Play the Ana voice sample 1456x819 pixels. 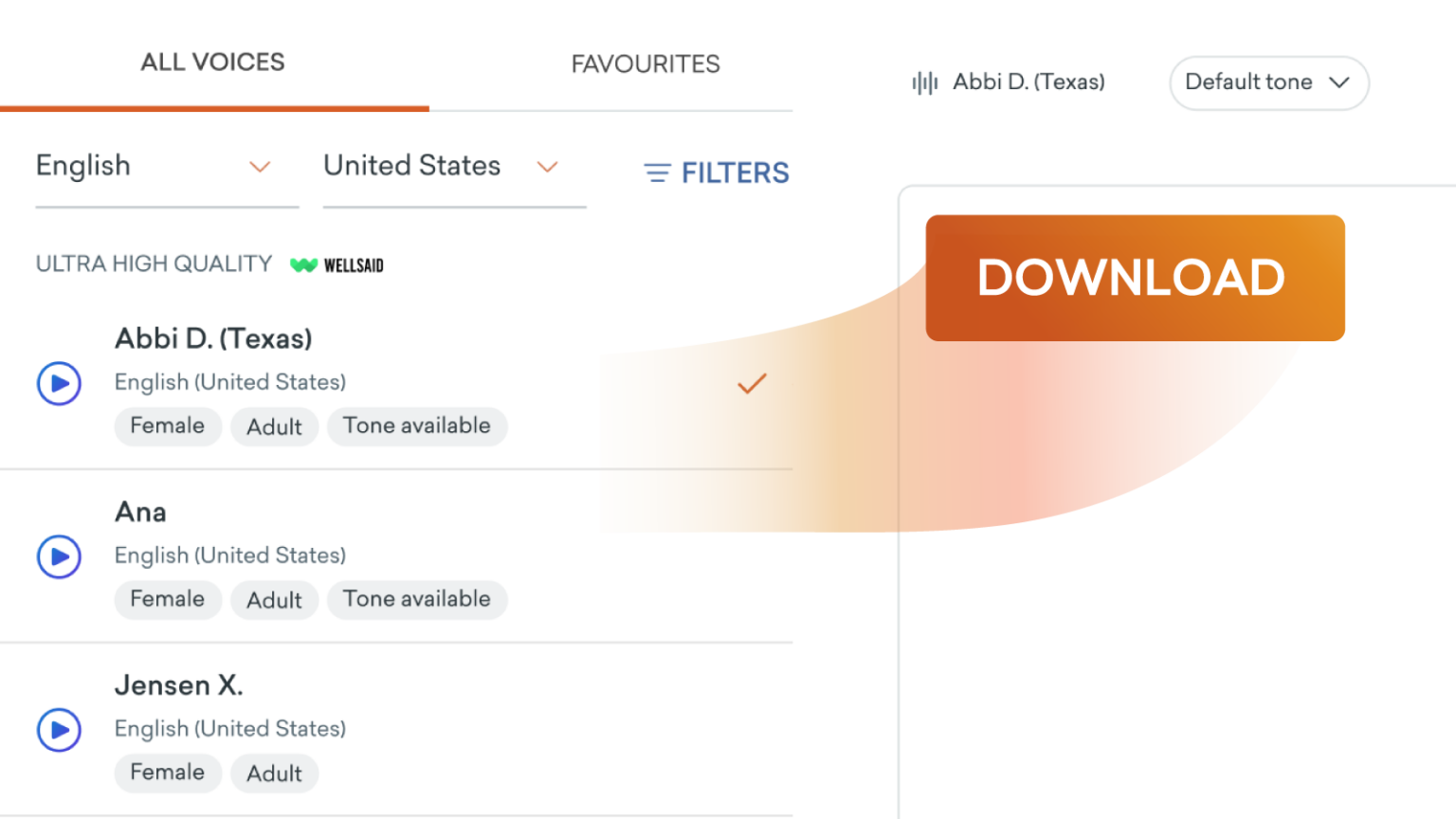click(x=59, y=556)
